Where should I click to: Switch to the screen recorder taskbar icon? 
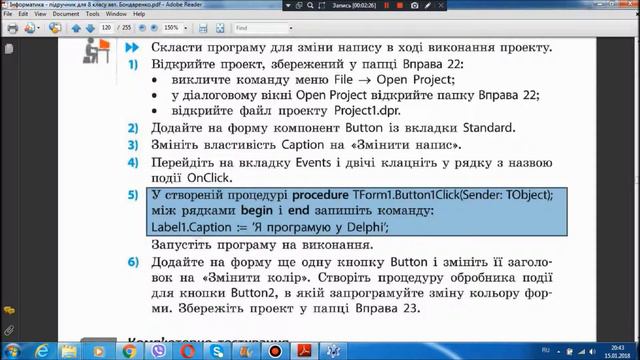(x=275, y=351)
